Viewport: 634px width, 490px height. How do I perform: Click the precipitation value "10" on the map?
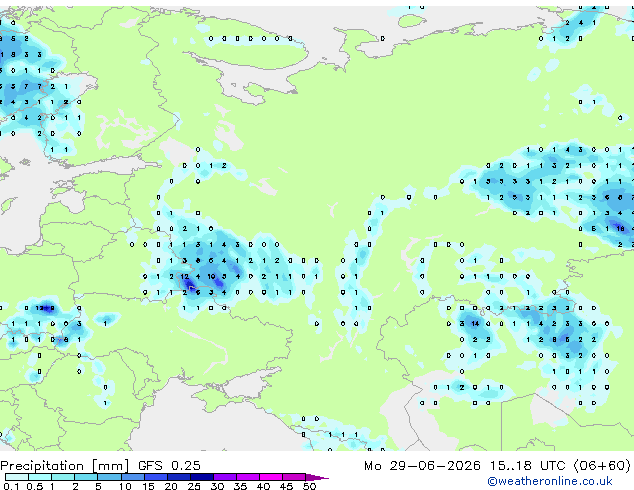[211, 277]
